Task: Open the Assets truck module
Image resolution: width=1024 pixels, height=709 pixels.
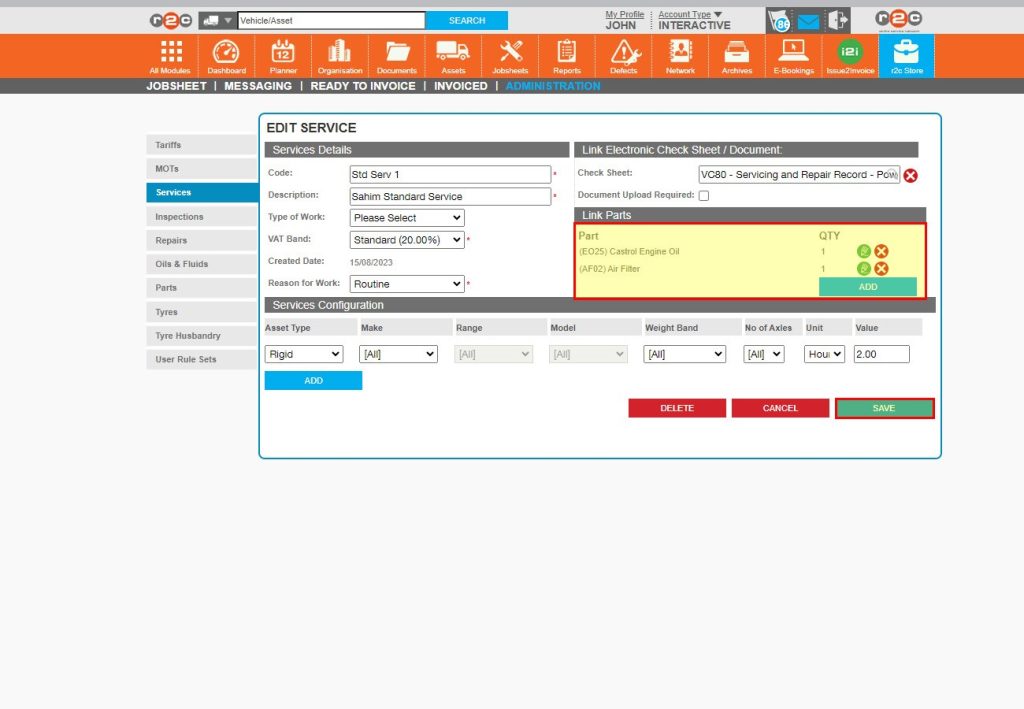Action: tap(453, 56)
